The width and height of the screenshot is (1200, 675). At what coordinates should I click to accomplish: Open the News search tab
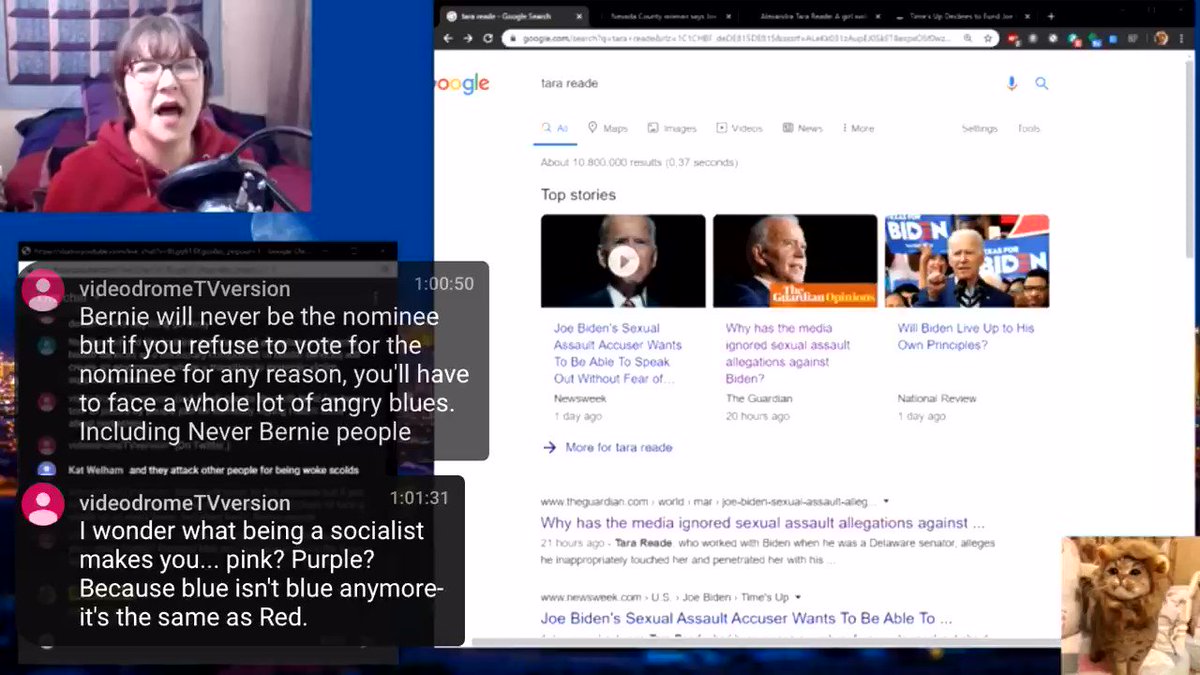803,129
